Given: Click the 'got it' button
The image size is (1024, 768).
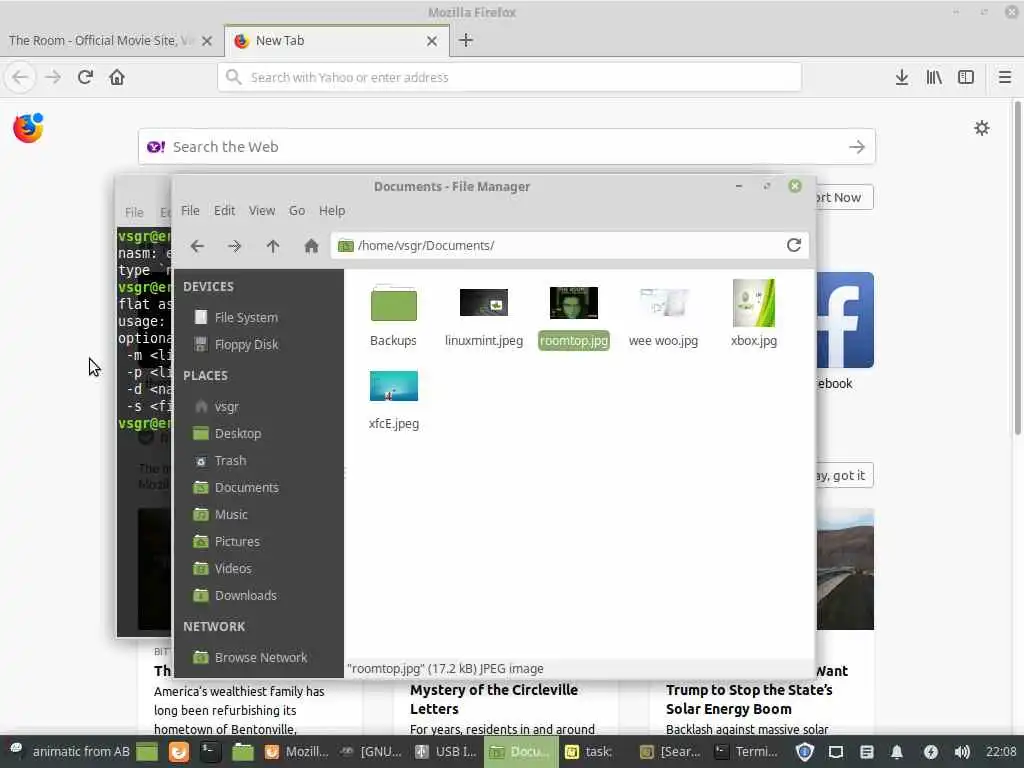Looking at the screenshot, I should click(844, 475).
